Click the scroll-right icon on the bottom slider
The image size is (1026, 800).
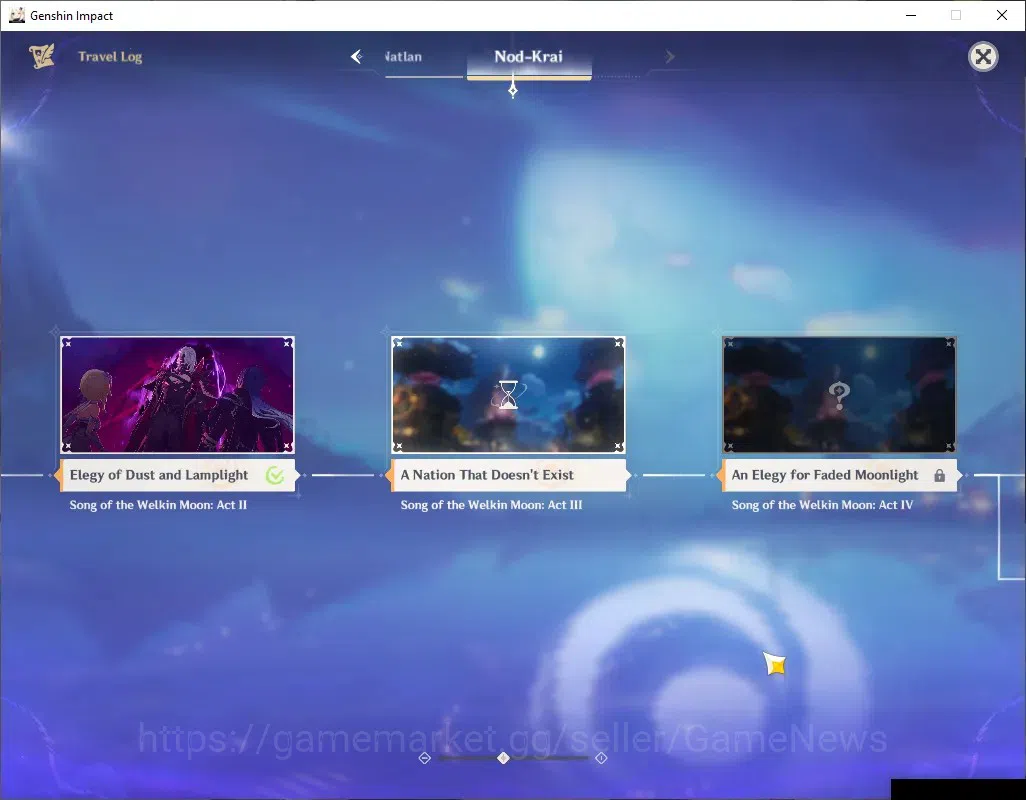[x=601, y=758]
